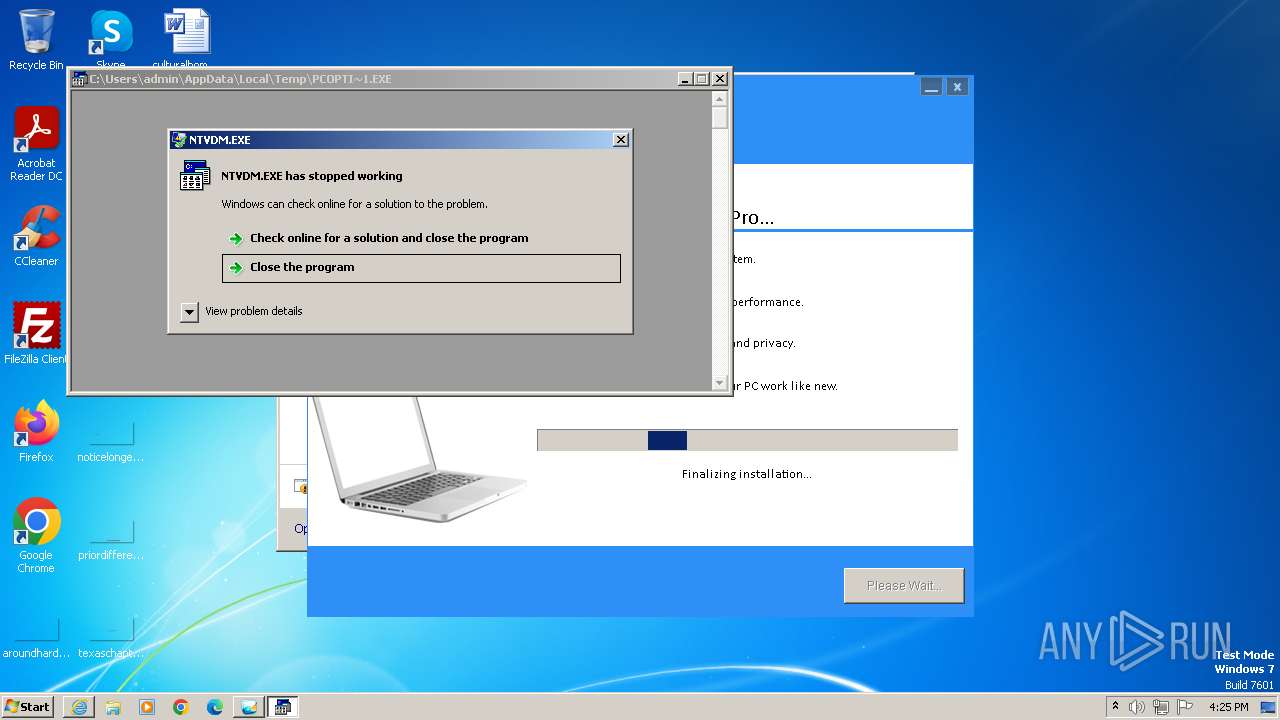Expand View problem details
1280x720 pixels.
242,311
